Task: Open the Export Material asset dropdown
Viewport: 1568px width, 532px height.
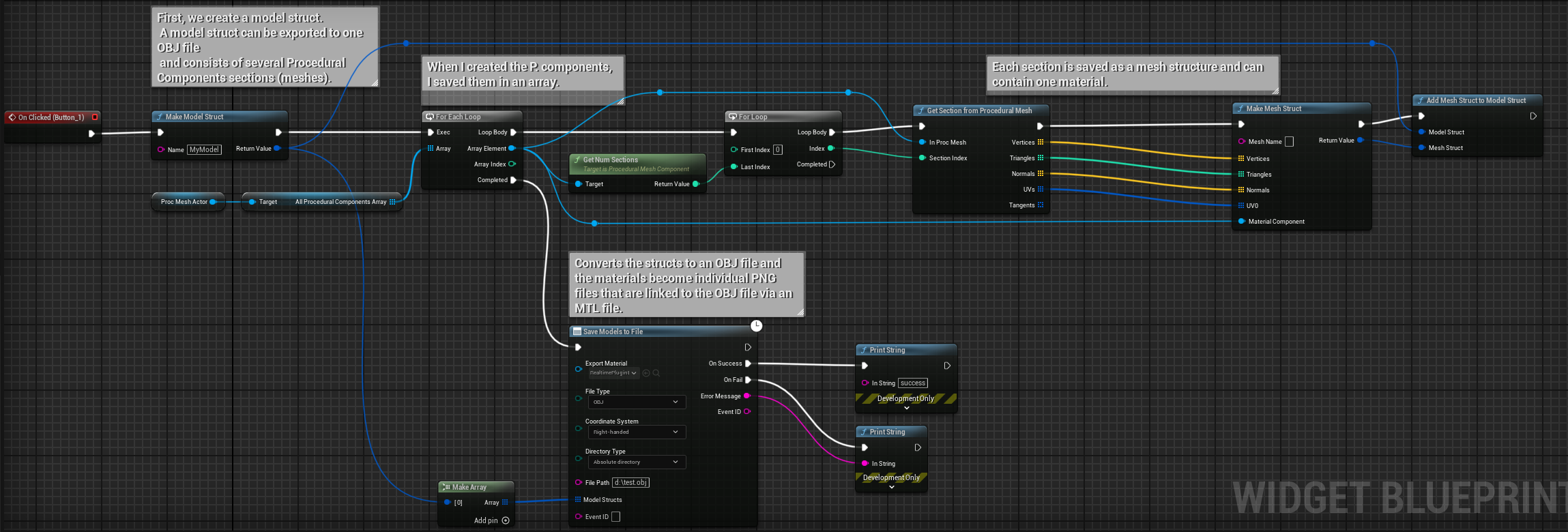Action: click(x=613, y=373)
